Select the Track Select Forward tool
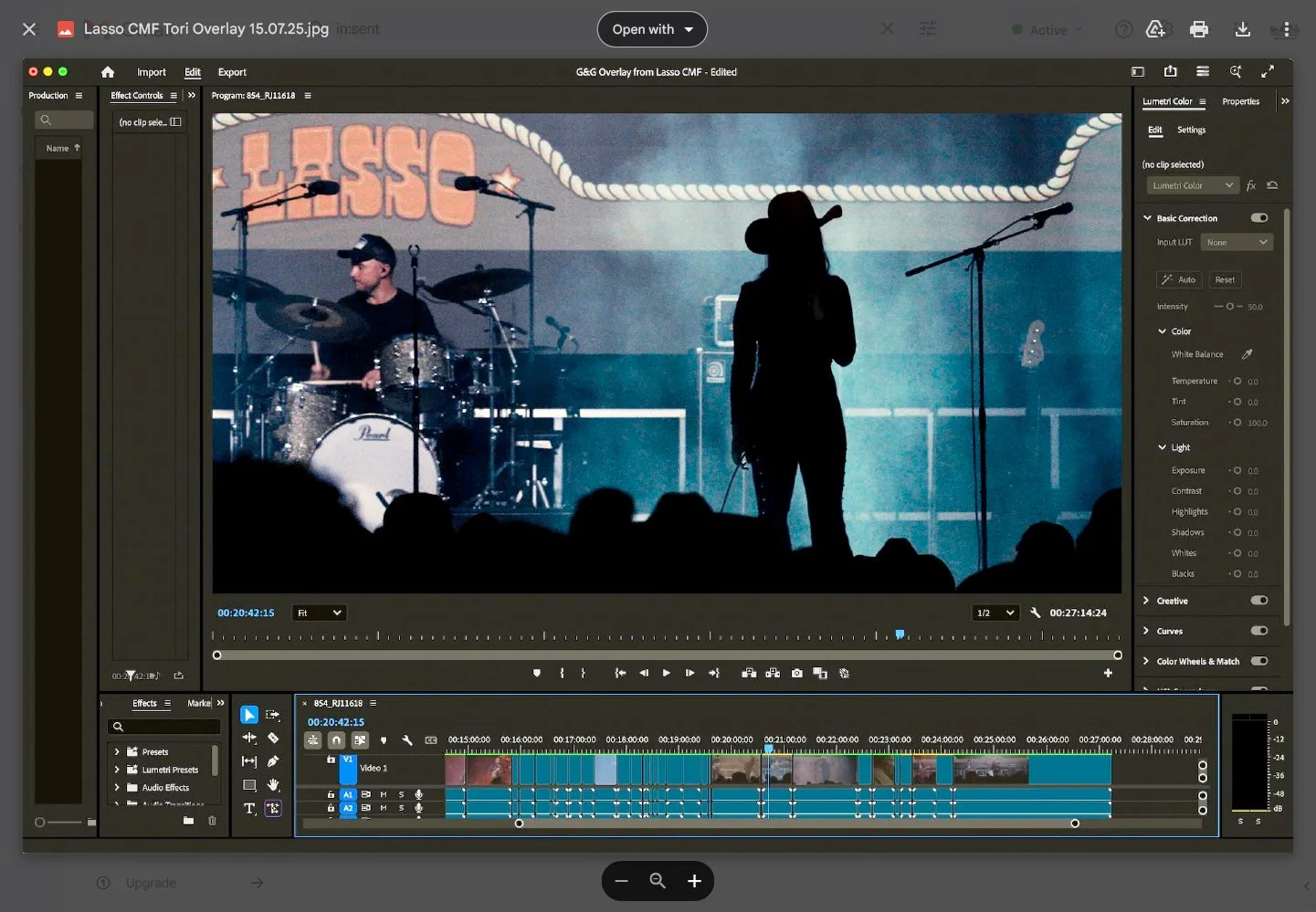Viewport: 1316px width, 912px height. point(273,715)
